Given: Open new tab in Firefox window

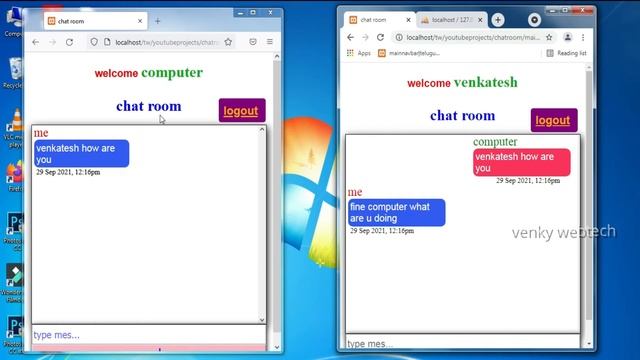Looking at the screenshot, I should point(158,21).
